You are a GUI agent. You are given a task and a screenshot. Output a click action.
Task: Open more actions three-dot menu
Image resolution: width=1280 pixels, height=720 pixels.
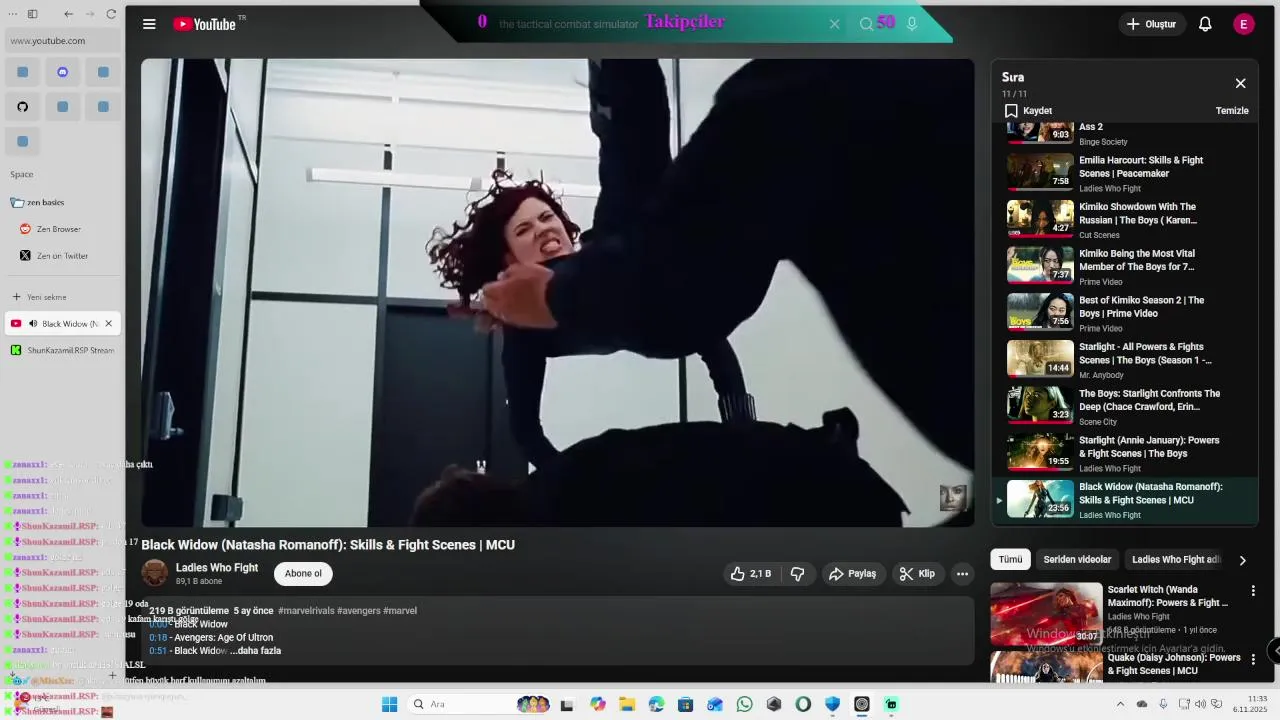[x=962, y=574]
